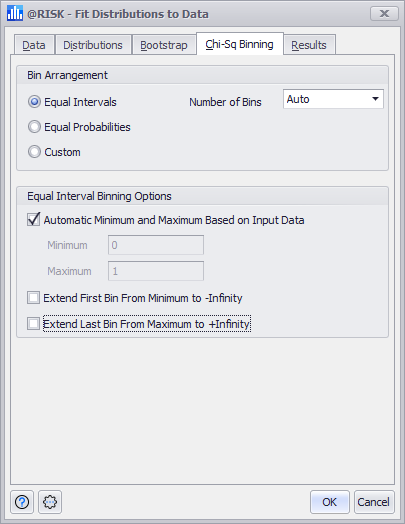The image size is (405, 524).
Task: Click the OK button
Action: coord(330,502)
